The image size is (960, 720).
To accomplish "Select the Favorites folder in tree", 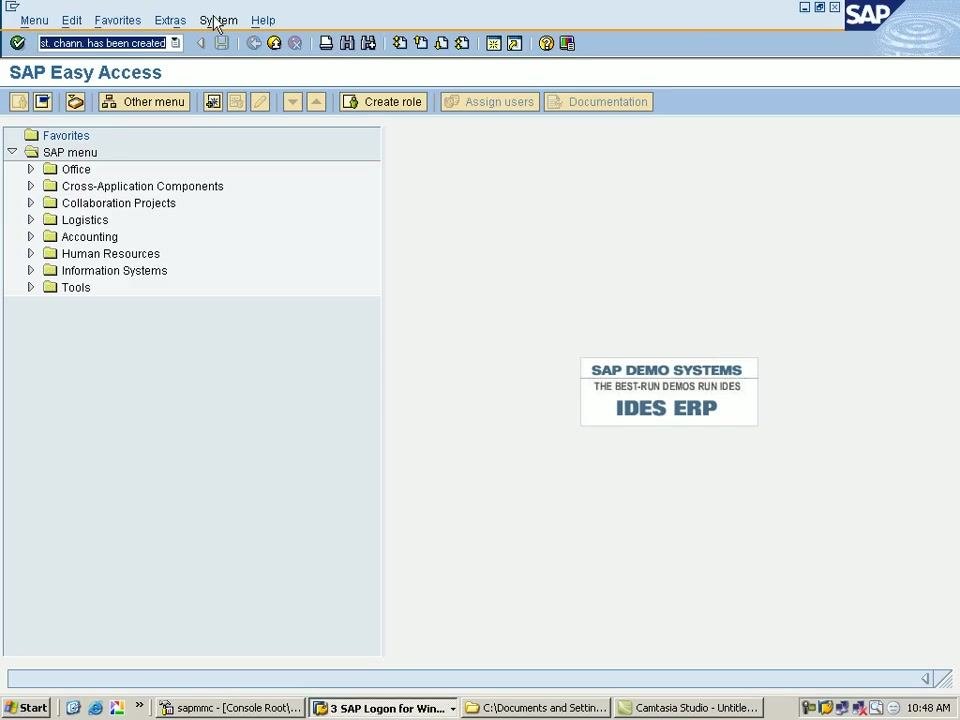I will click(x=66, y=135).
